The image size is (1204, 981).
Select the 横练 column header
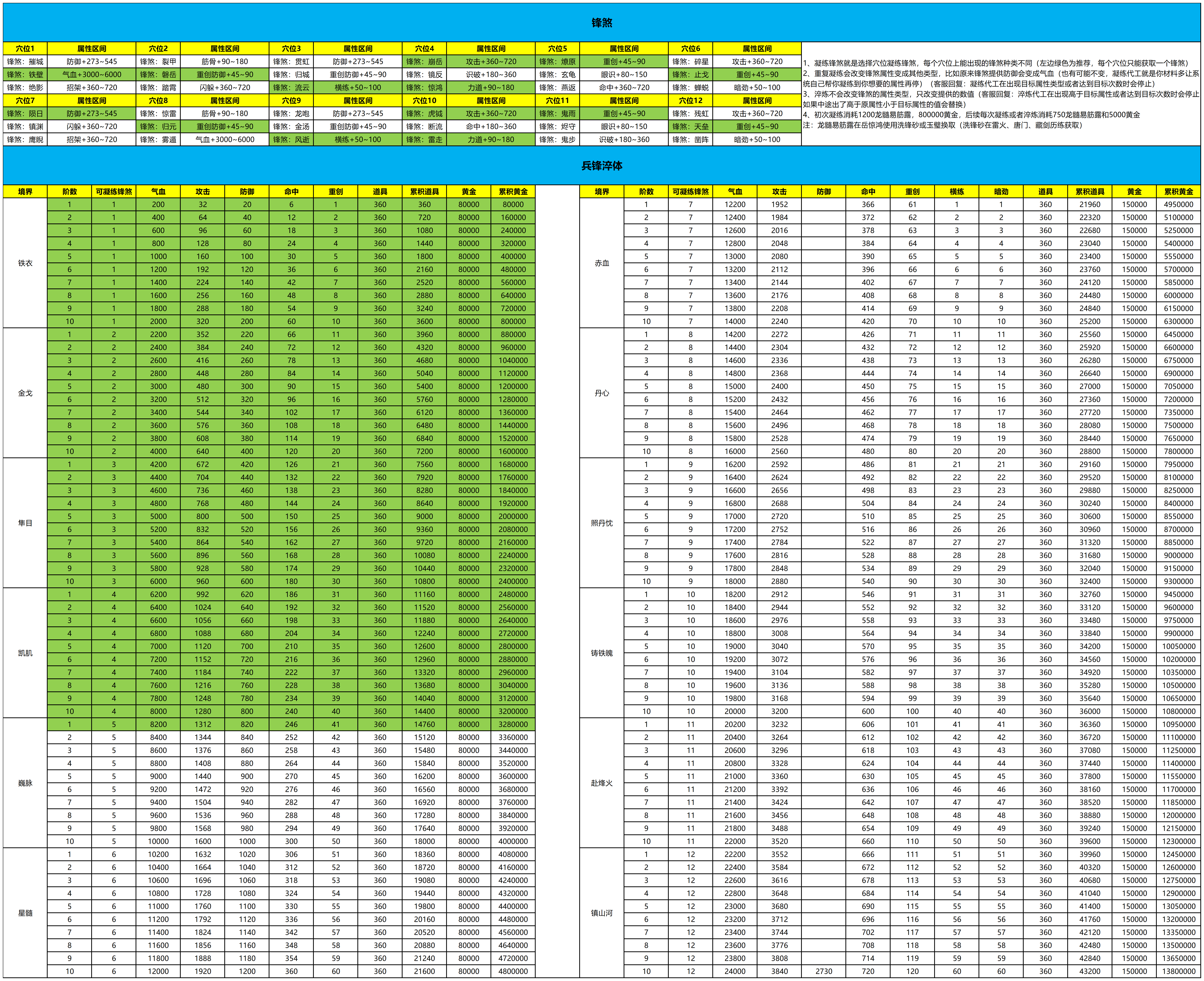pos(957,192)
